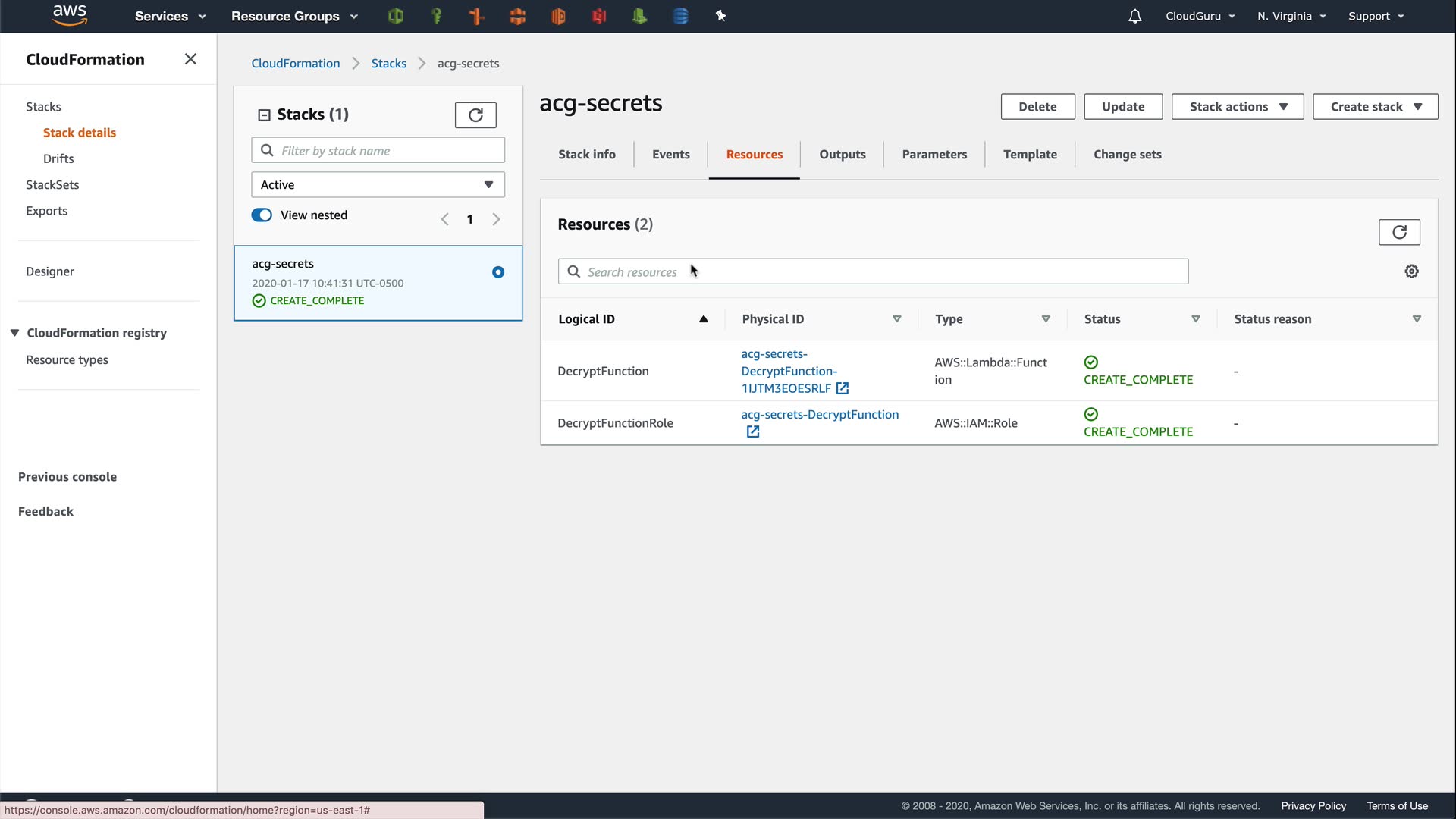The image size is (1456, 819).
Task: Switch to the Events tab
Action: [670, 155]
